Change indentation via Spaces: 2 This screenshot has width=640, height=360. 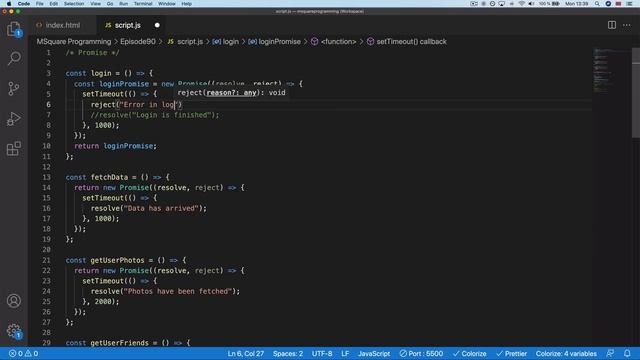point(288,353)
